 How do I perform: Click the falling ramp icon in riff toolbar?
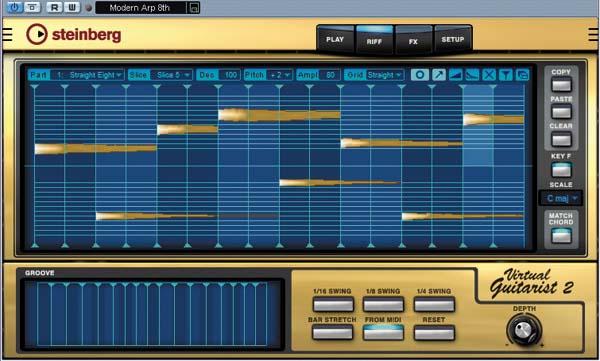click(x=472, y=75)
